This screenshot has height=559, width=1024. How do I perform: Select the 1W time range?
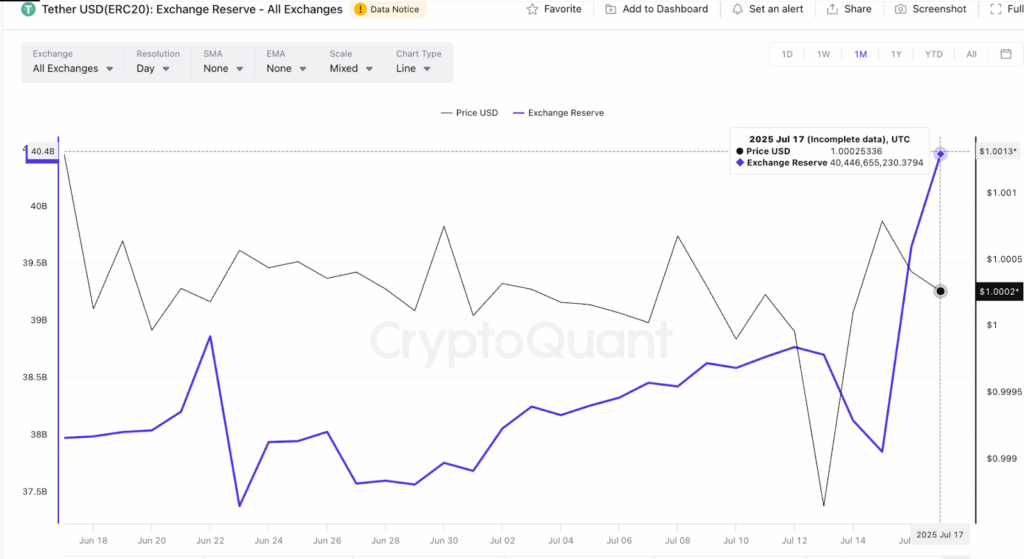pyautogui.click(x=824, y=54)
